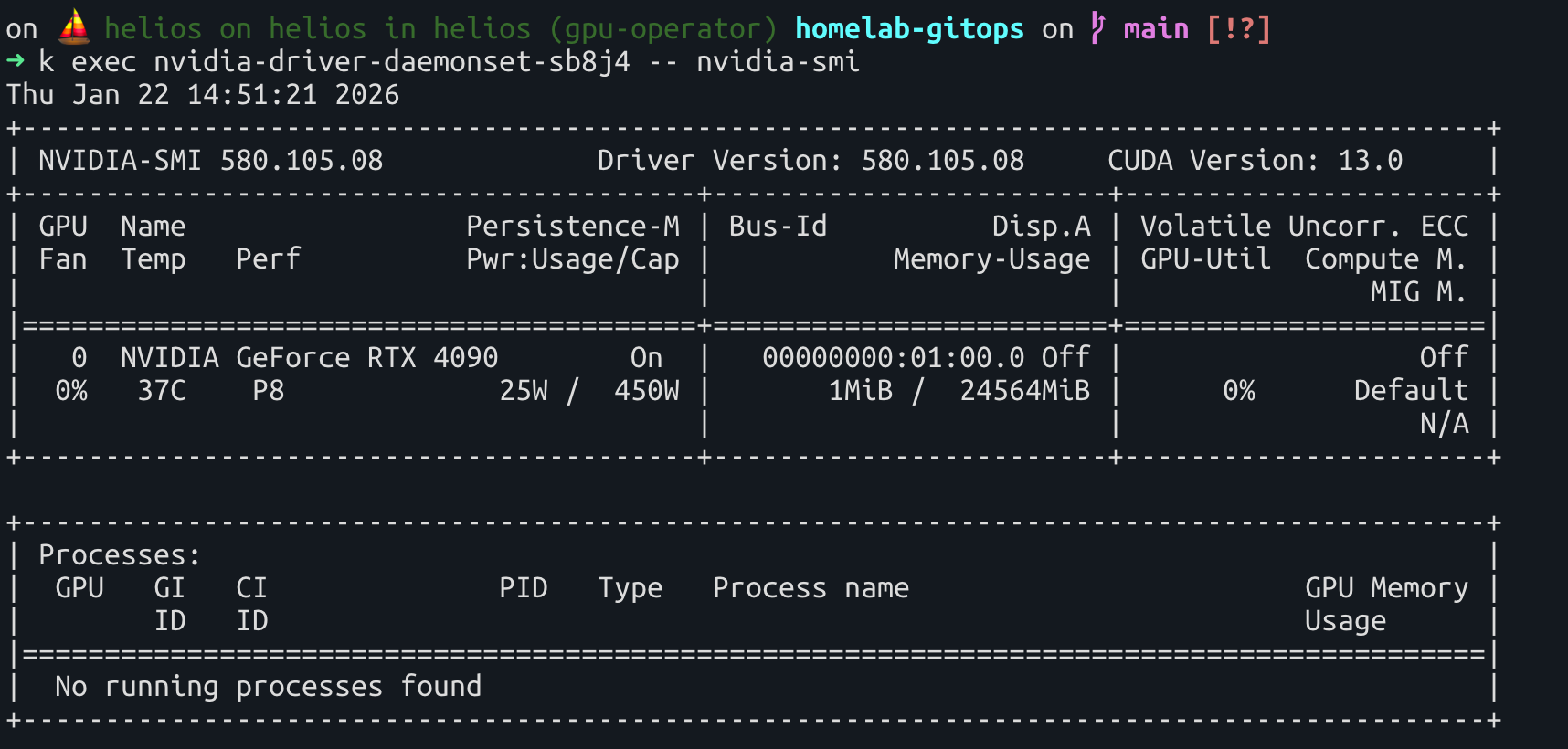Screen dimensions: 1568x749
Task: Click the 24564MiB total memory value
Action: pyautogui.click(x=1024, y=390)
